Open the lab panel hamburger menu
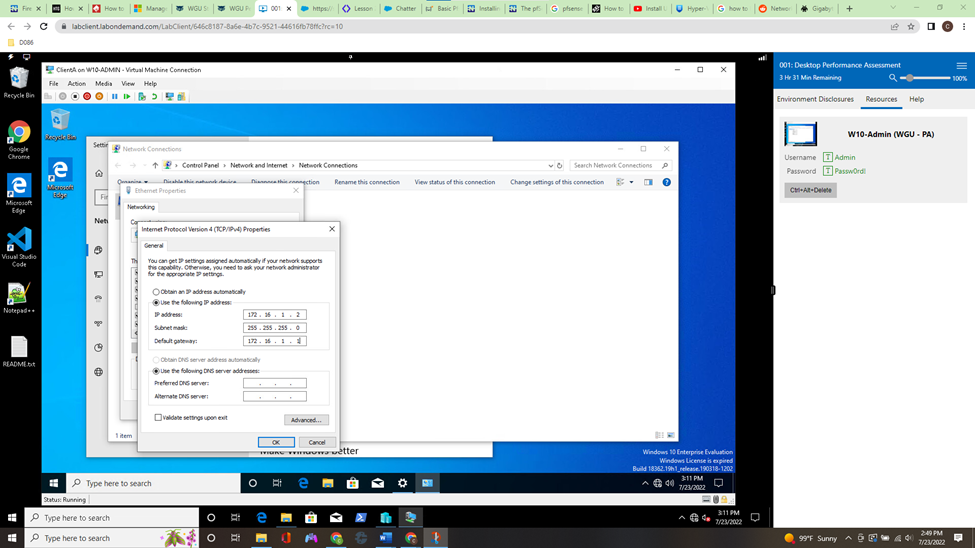 [961, 65]
